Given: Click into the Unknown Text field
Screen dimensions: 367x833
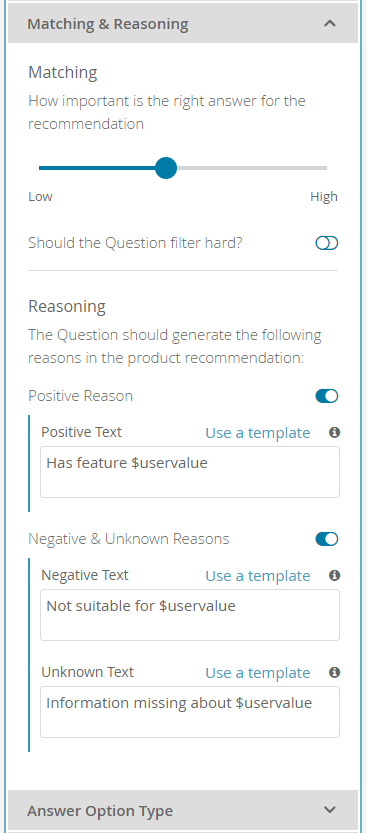Looking at the screenshot, I should 190,712.
